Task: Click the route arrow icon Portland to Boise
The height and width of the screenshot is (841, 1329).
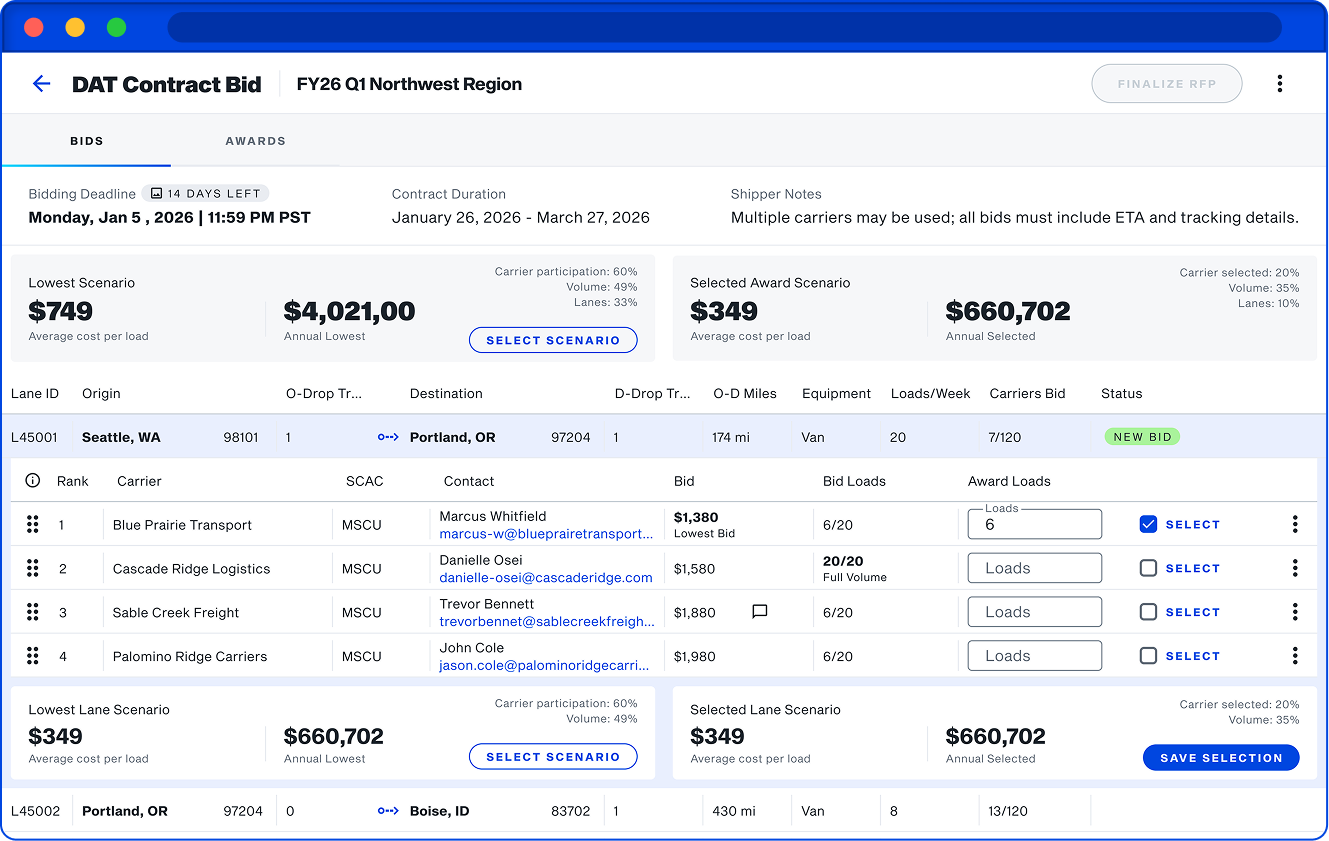Action: 388,811
